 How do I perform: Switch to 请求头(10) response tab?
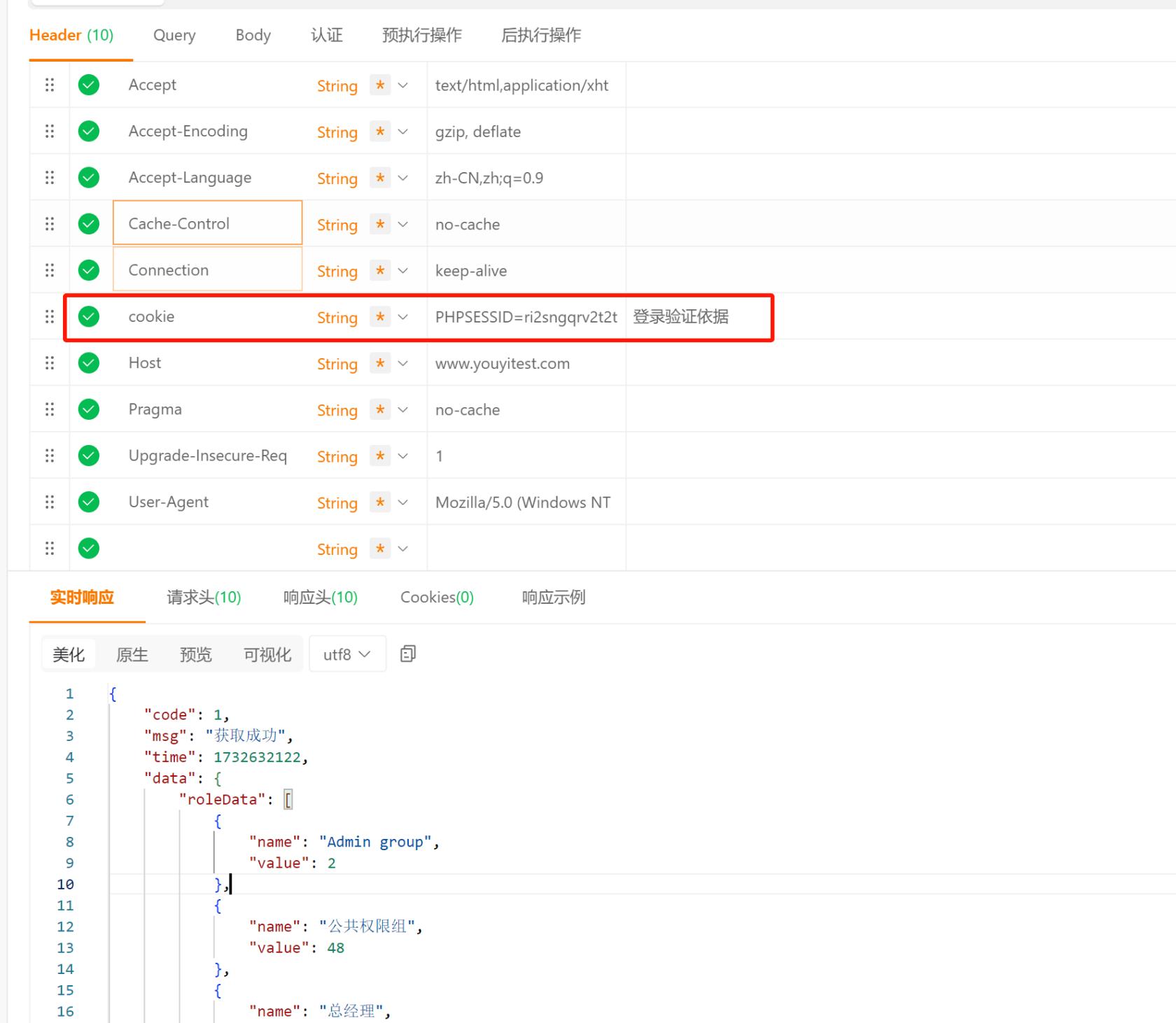(x=204, y=597)
